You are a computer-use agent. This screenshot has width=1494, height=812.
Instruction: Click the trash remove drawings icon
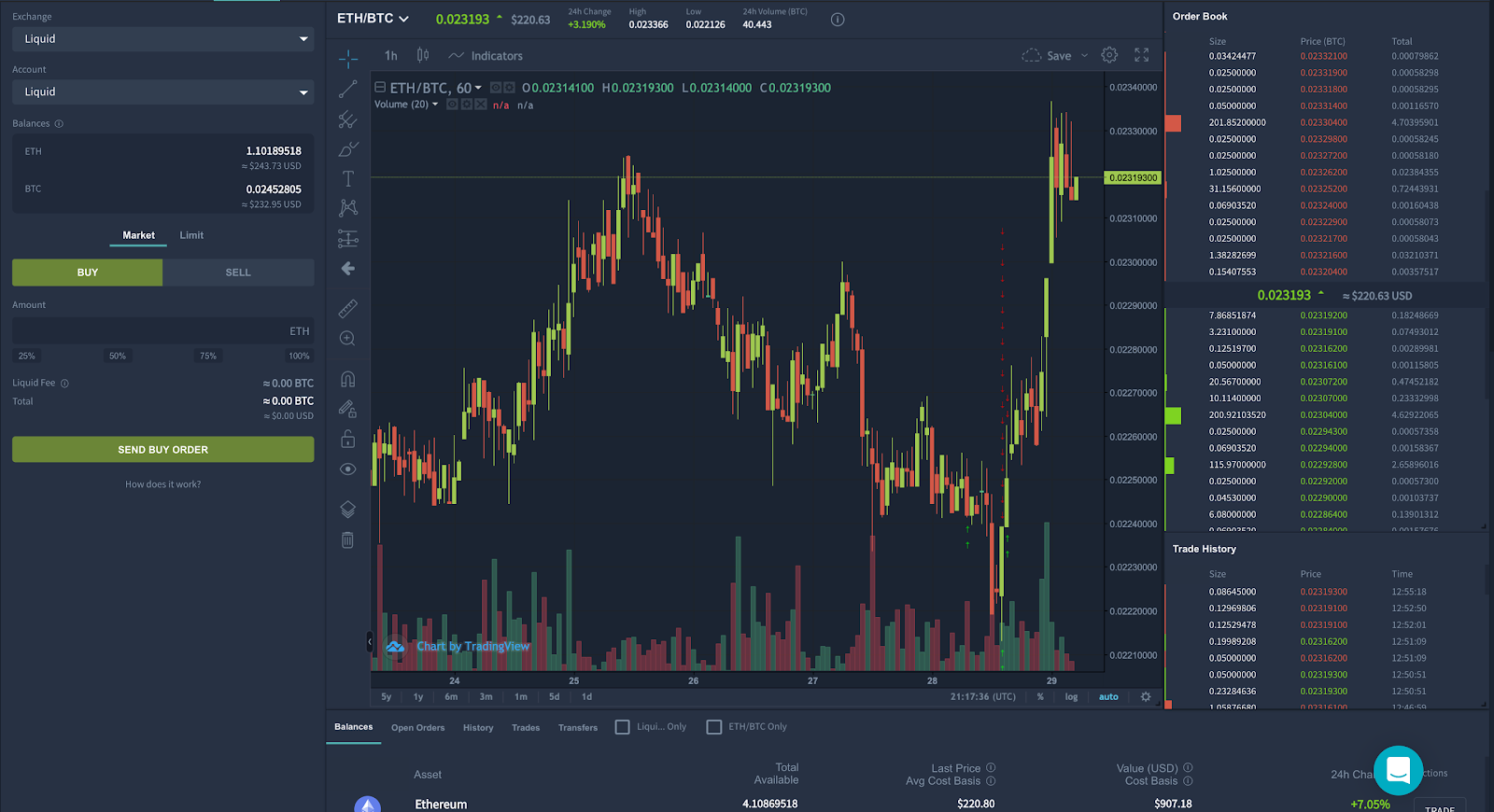[347, 539]
